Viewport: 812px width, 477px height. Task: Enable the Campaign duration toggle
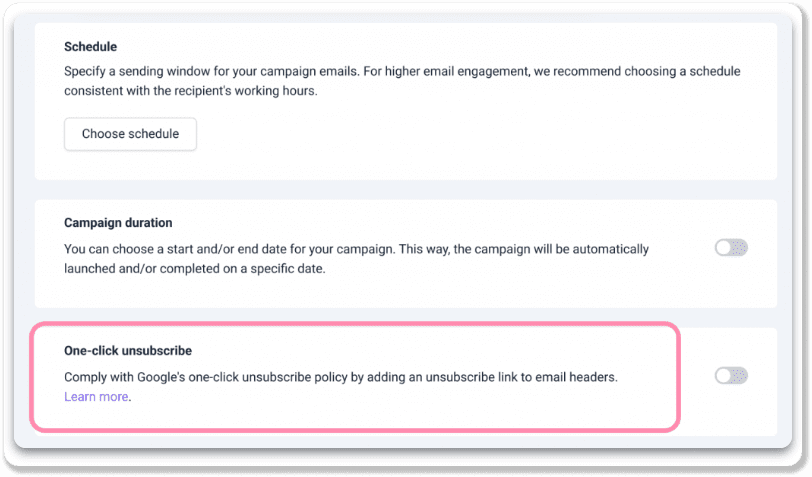[x=731, y=248]
